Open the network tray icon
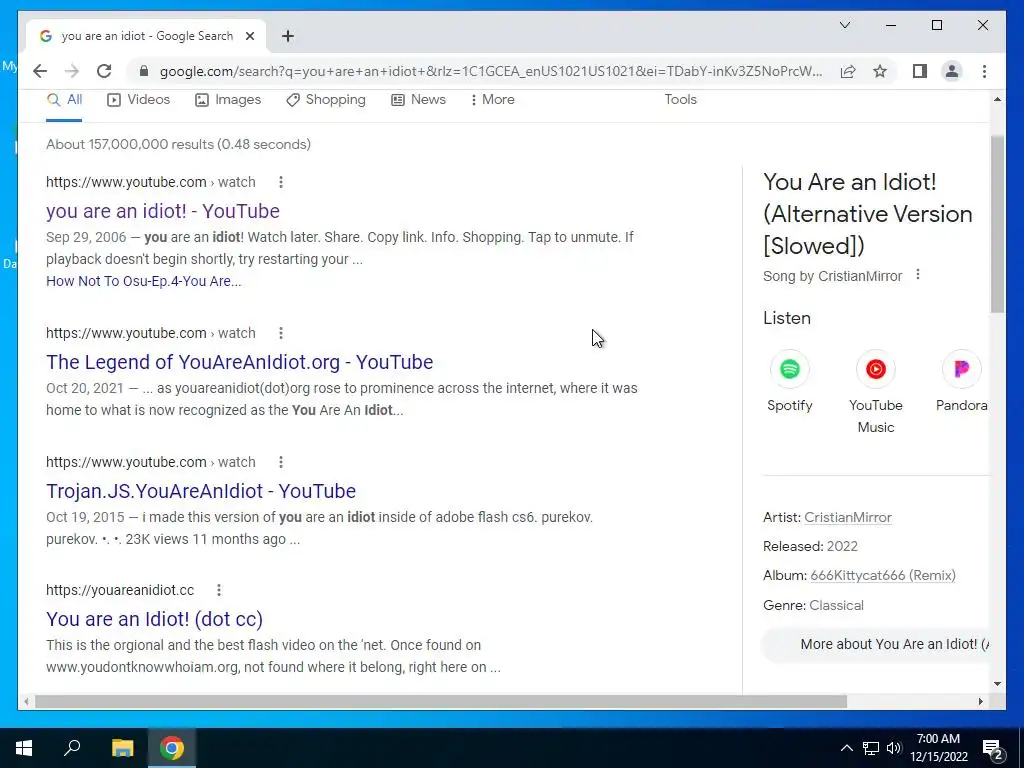Viewport: 1024px width, 768px height. (x=871, y=748)
